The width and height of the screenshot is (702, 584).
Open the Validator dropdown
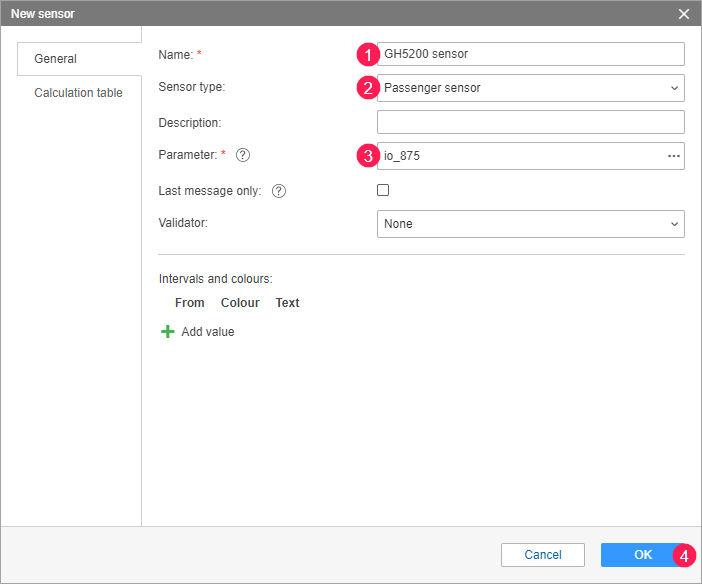click(x=530, y=224)
